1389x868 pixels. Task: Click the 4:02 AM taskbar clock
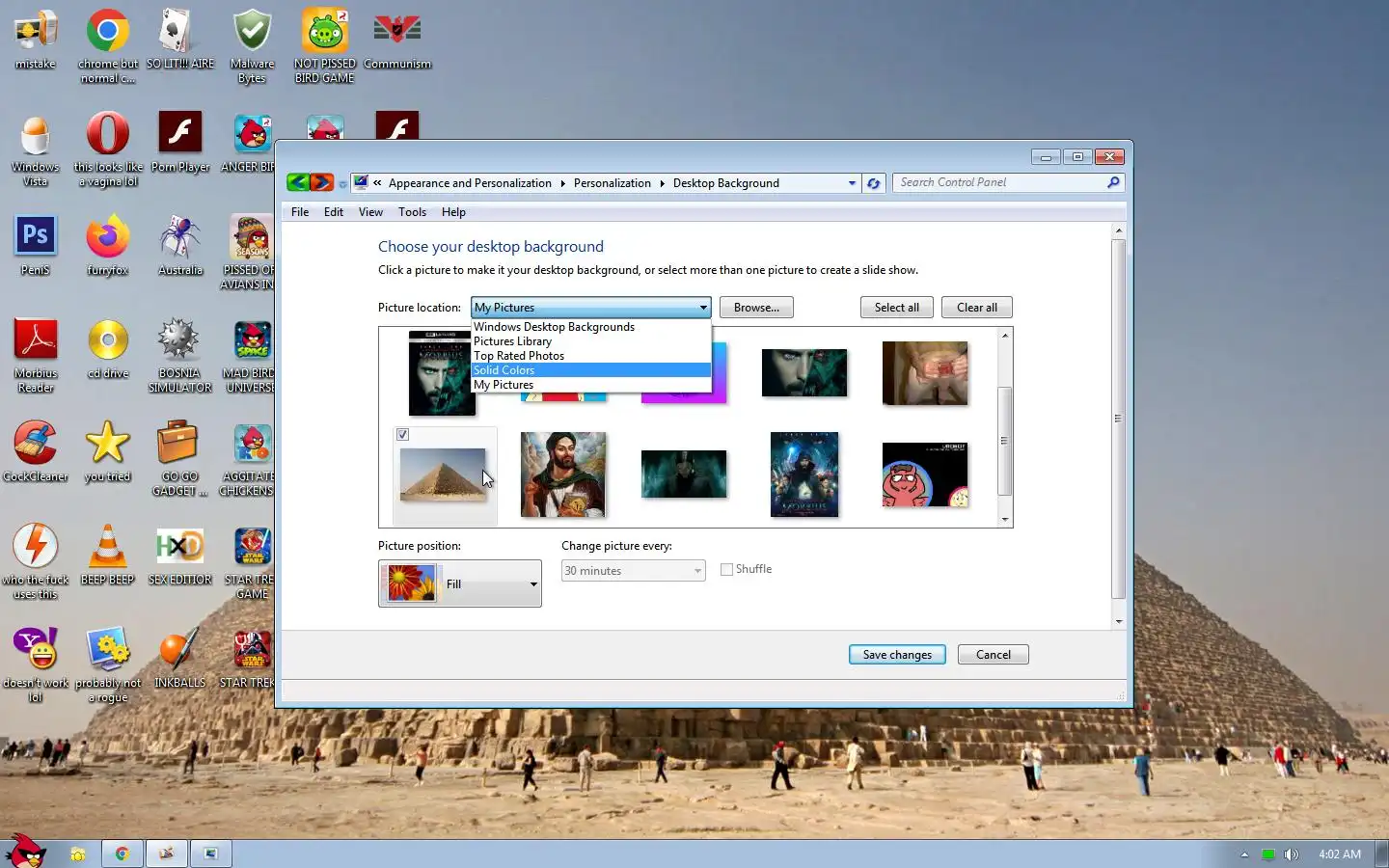click(1340, 854)
